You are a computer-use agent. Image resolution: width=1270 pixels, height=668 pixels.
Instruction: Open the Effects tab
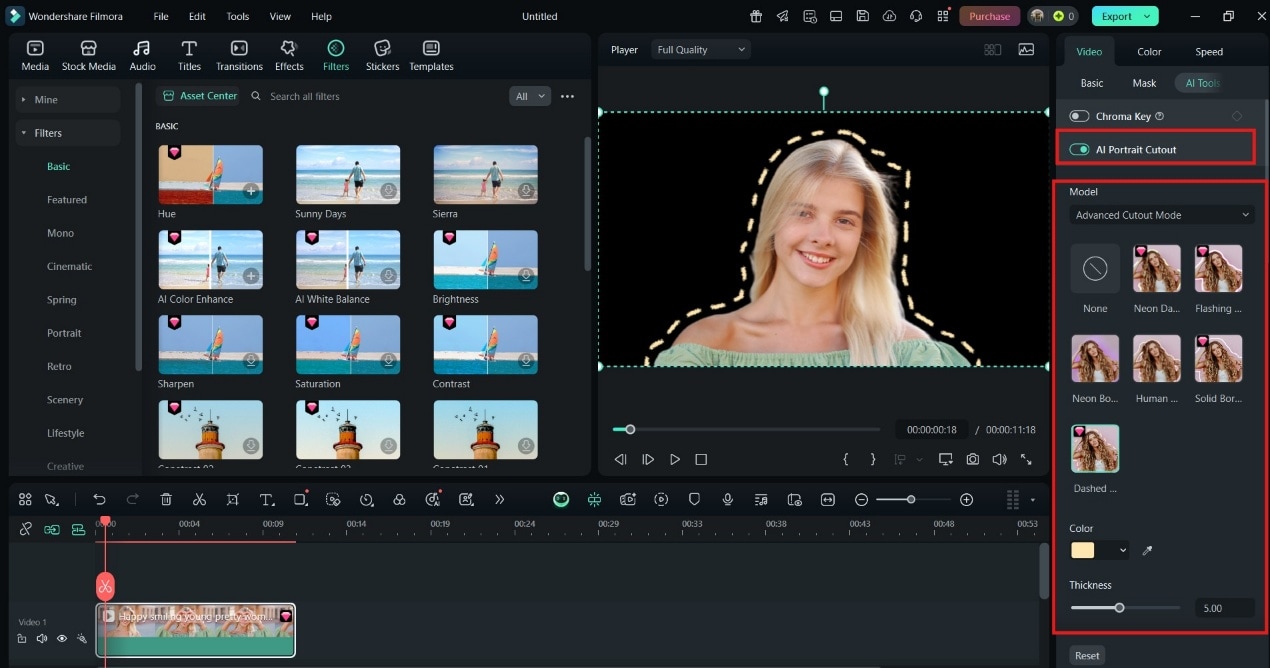(x=289, y=56)
